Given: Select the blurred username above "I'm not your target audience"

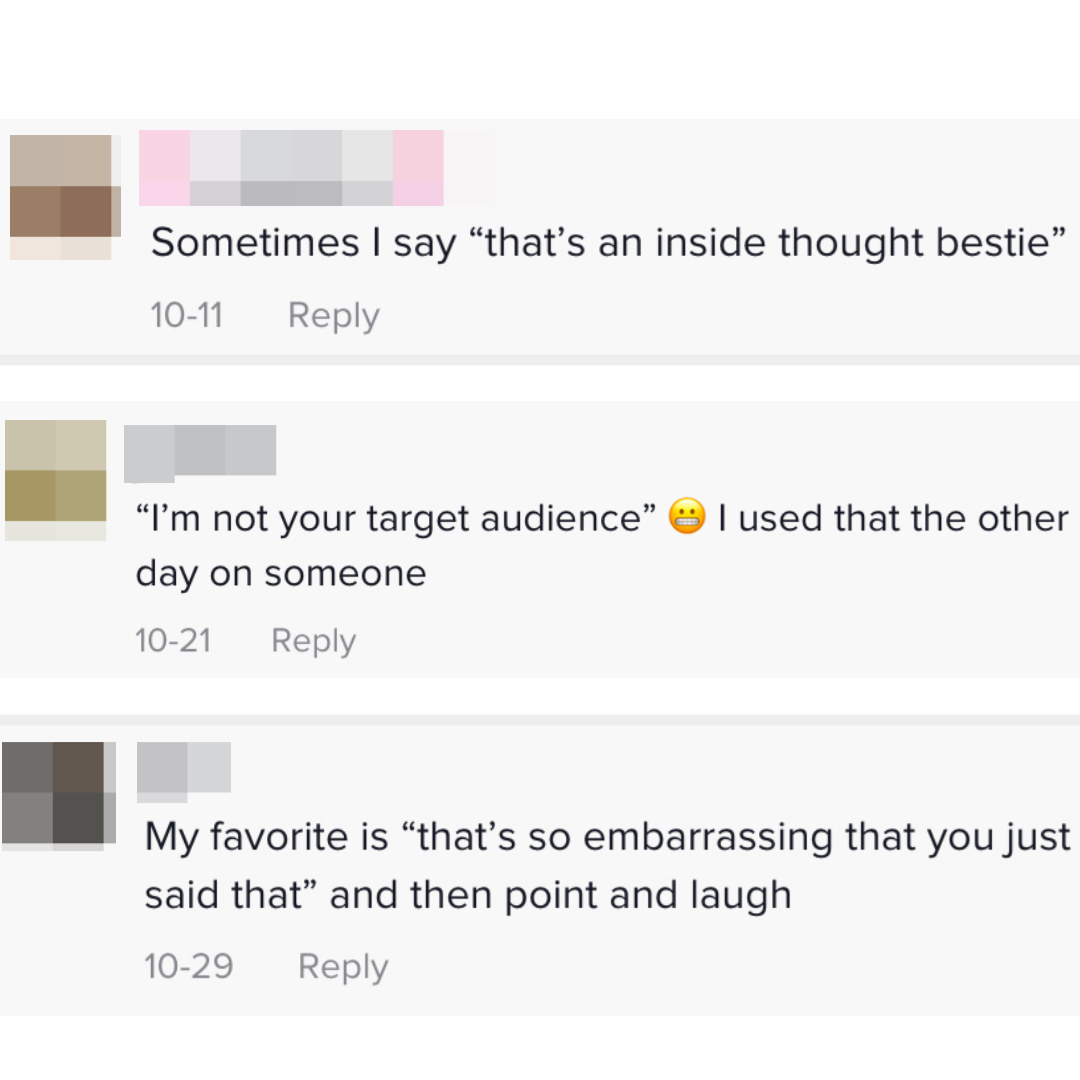Looking at the screenshot, I should click(200, 451).
